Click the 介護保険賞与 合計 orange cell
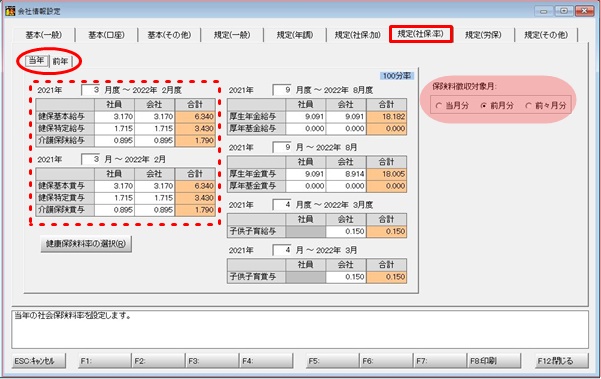 [x=195, y=210]
